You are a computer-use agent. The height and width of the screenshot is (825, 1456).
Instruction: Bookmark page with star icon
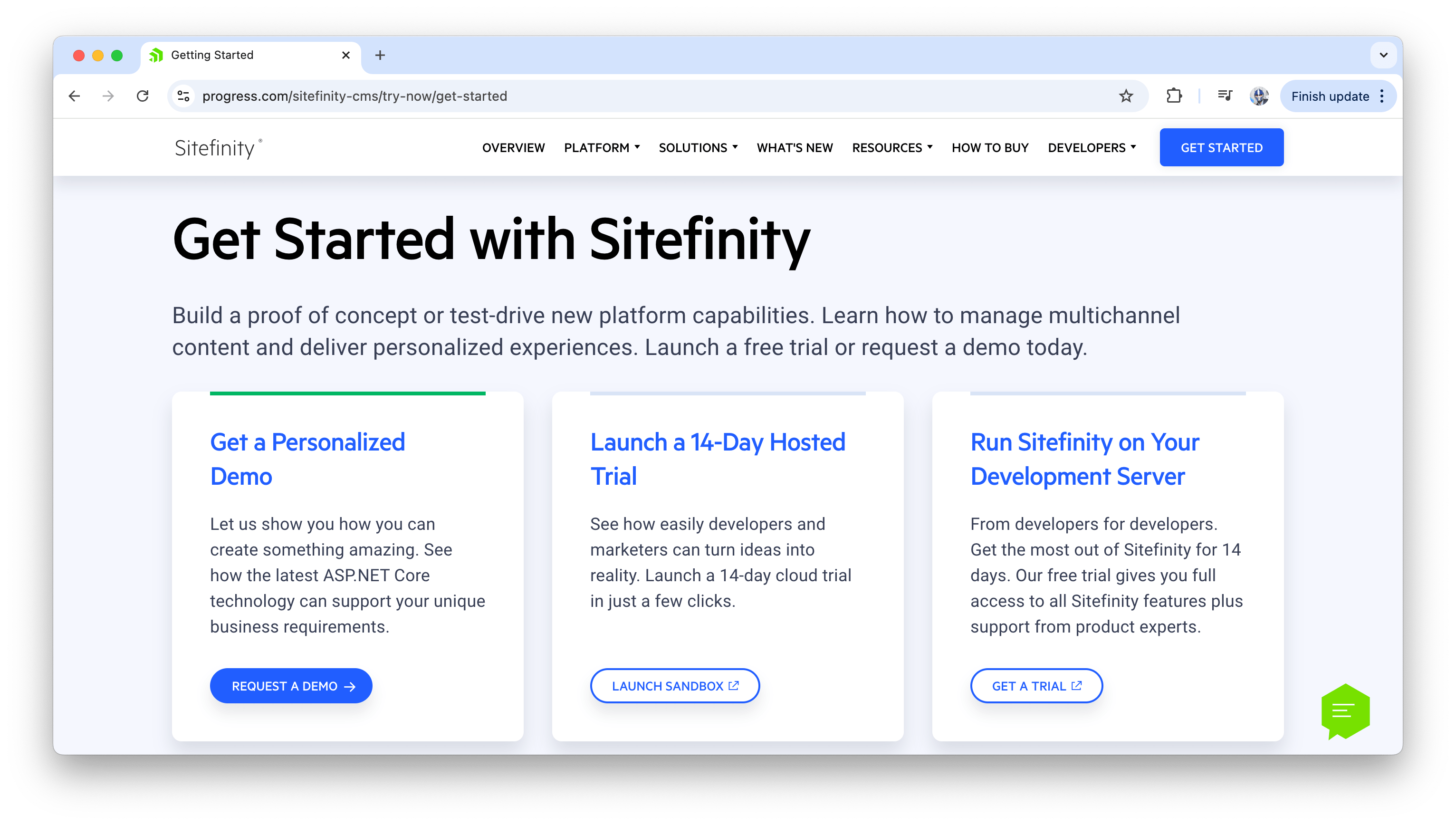1126,96
